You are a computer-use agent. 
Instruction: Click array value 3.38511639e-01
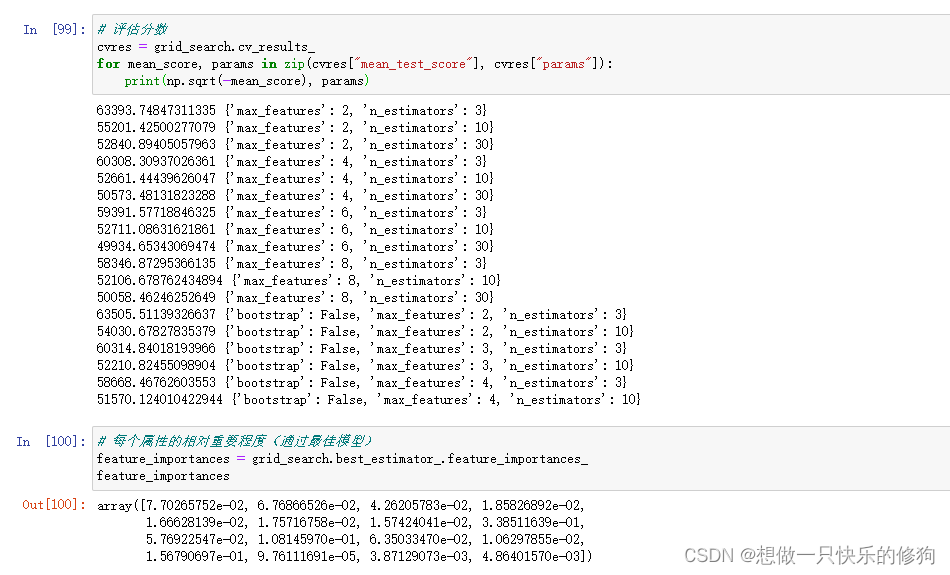click(532, 522)
